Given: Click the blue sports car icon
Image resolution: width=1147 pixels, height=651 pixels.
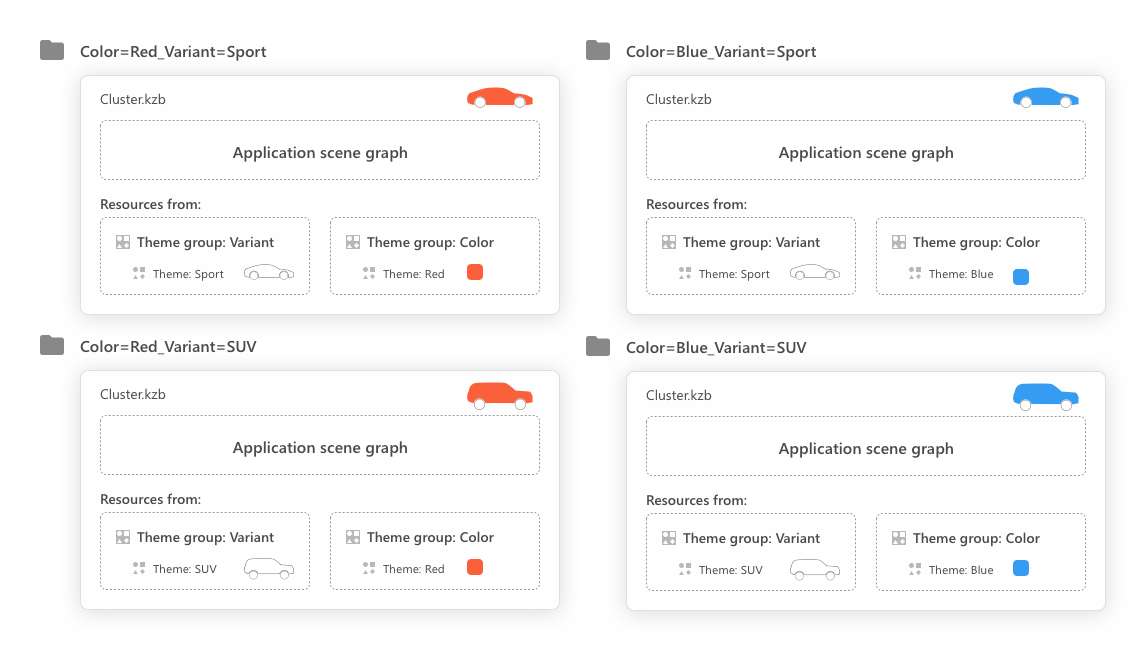Looking at the screenshot, I should click(x=1045, y=98).
